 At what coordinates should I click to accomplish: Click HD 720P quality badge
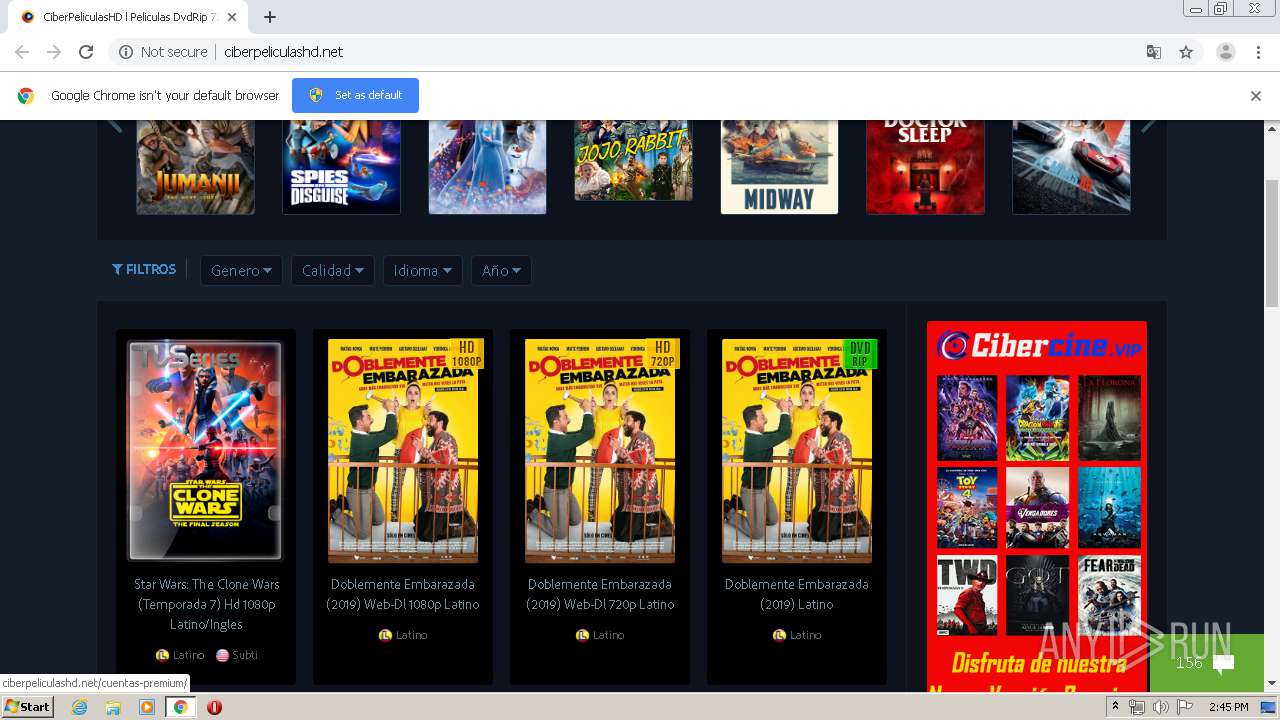[663, 354]
